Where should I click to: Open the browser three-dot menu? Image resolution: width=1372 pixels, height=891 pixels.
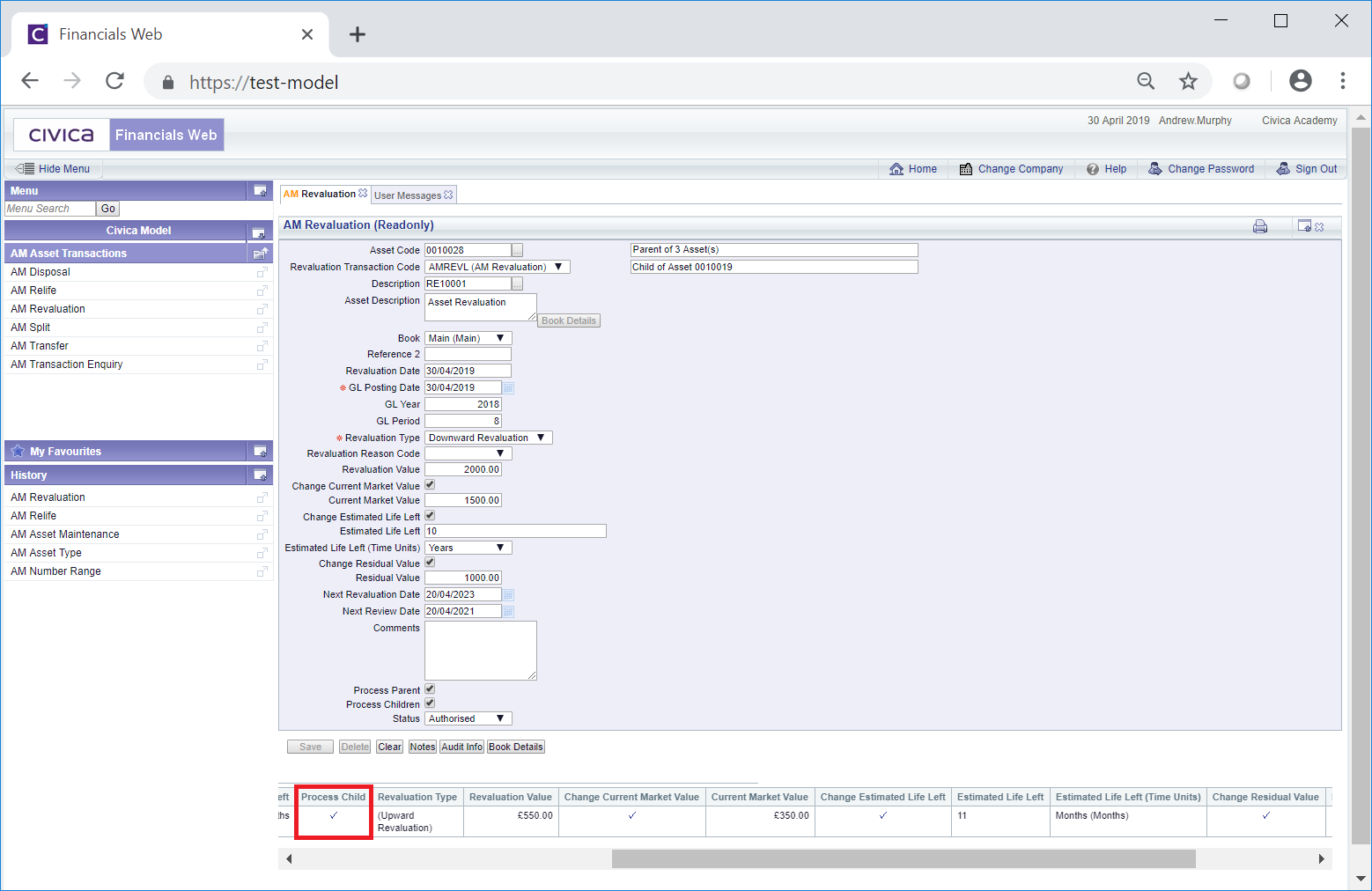1342,81
